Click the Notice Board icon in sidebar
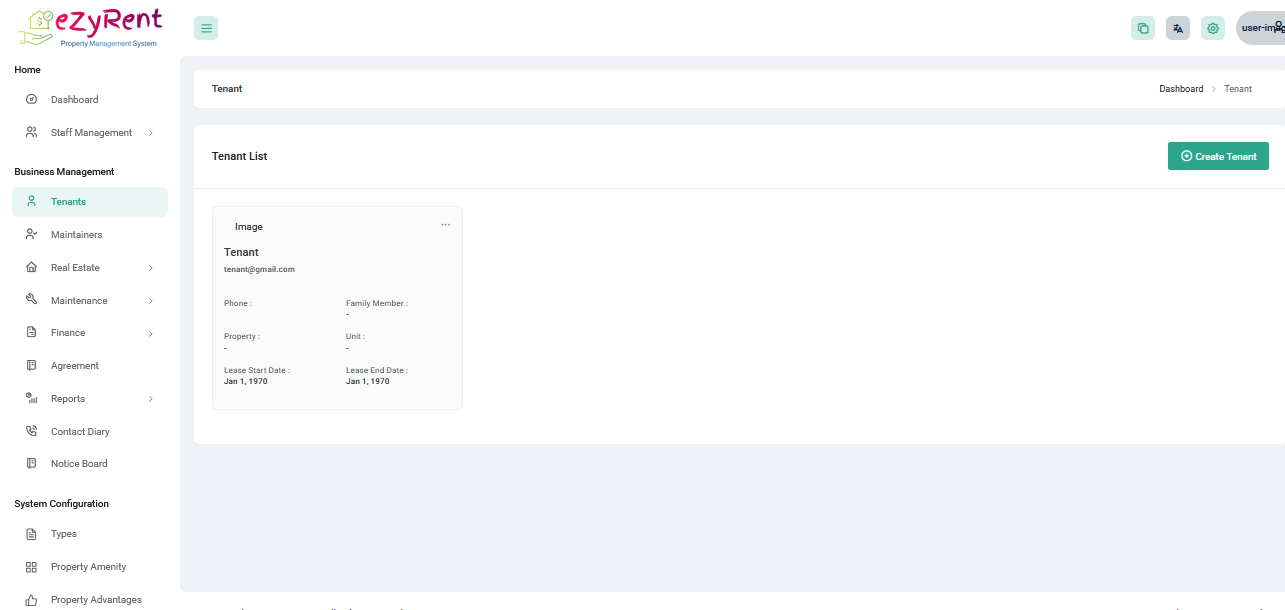Screen dimensions: 1285x610 (x=31, y=464)
